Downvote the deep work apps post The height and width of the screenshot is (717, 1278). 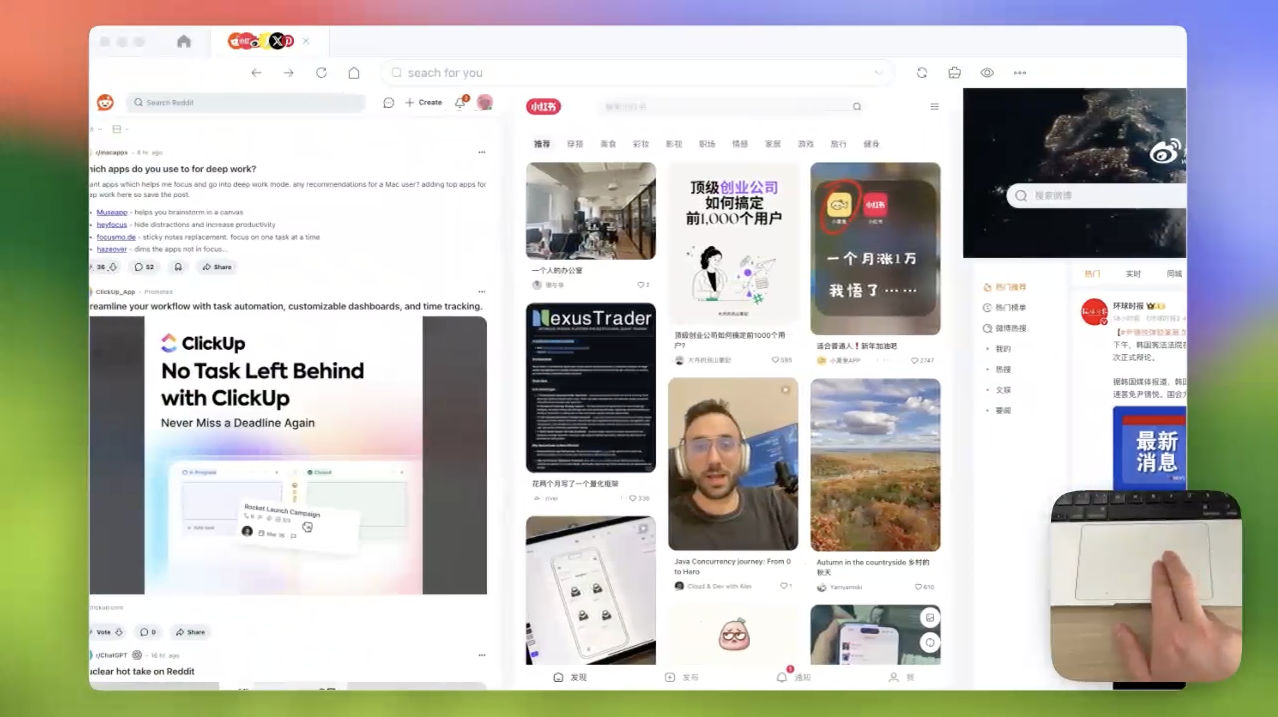[113, 267]
